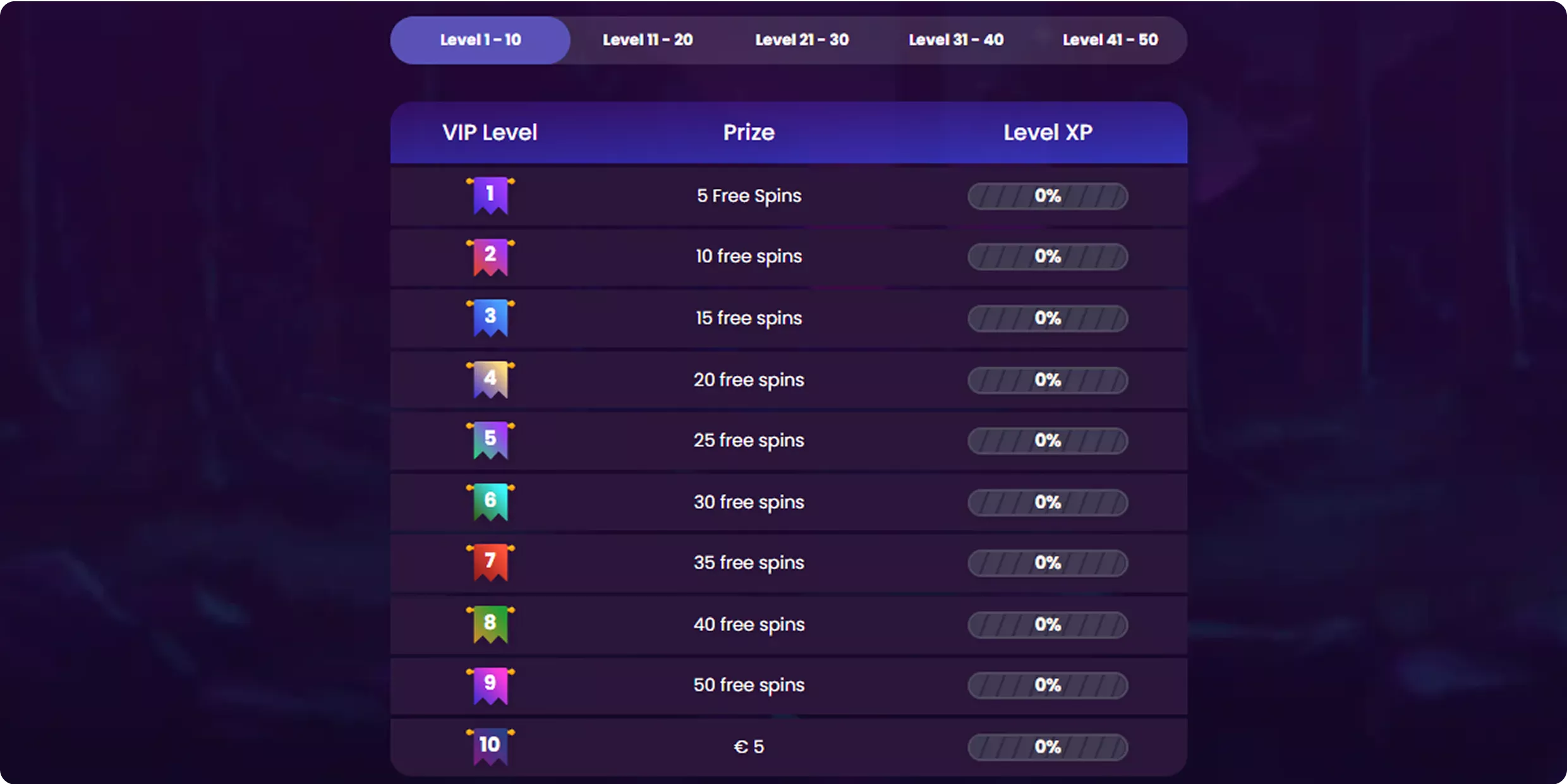
Task: Show the Level 41 - 50 tab
Action: (x=1110, y=40)
